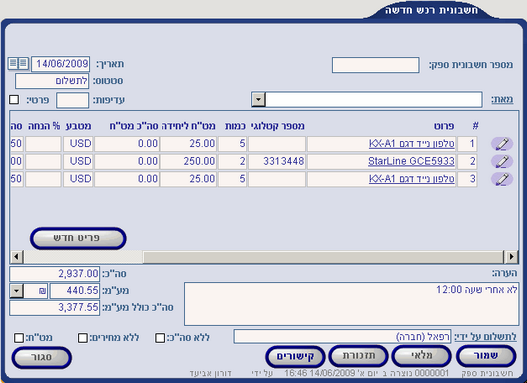Click the סה"כ total field showing 2,937.00
The height and width of the screenshot is (383, 527).
pyautogui.click(x=54, y=274)
